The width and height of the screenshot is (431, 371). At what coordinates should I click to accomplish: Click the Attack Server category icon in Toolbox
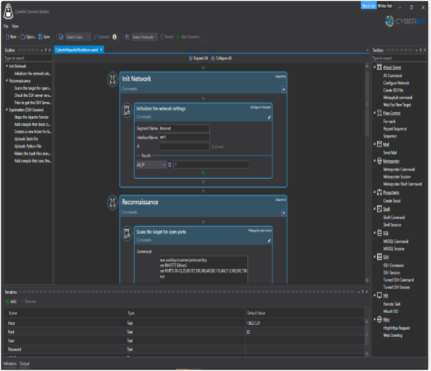pyautogui.click(x=379, y=67)
